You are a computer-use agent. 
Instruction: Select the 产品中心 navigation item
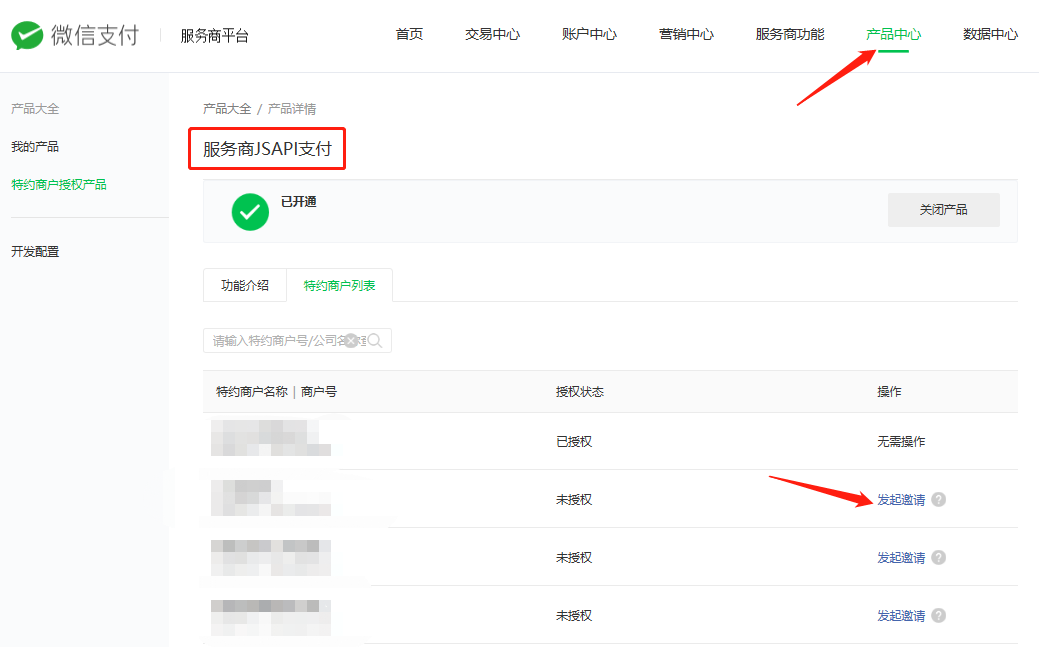click(x=893, y=34)
